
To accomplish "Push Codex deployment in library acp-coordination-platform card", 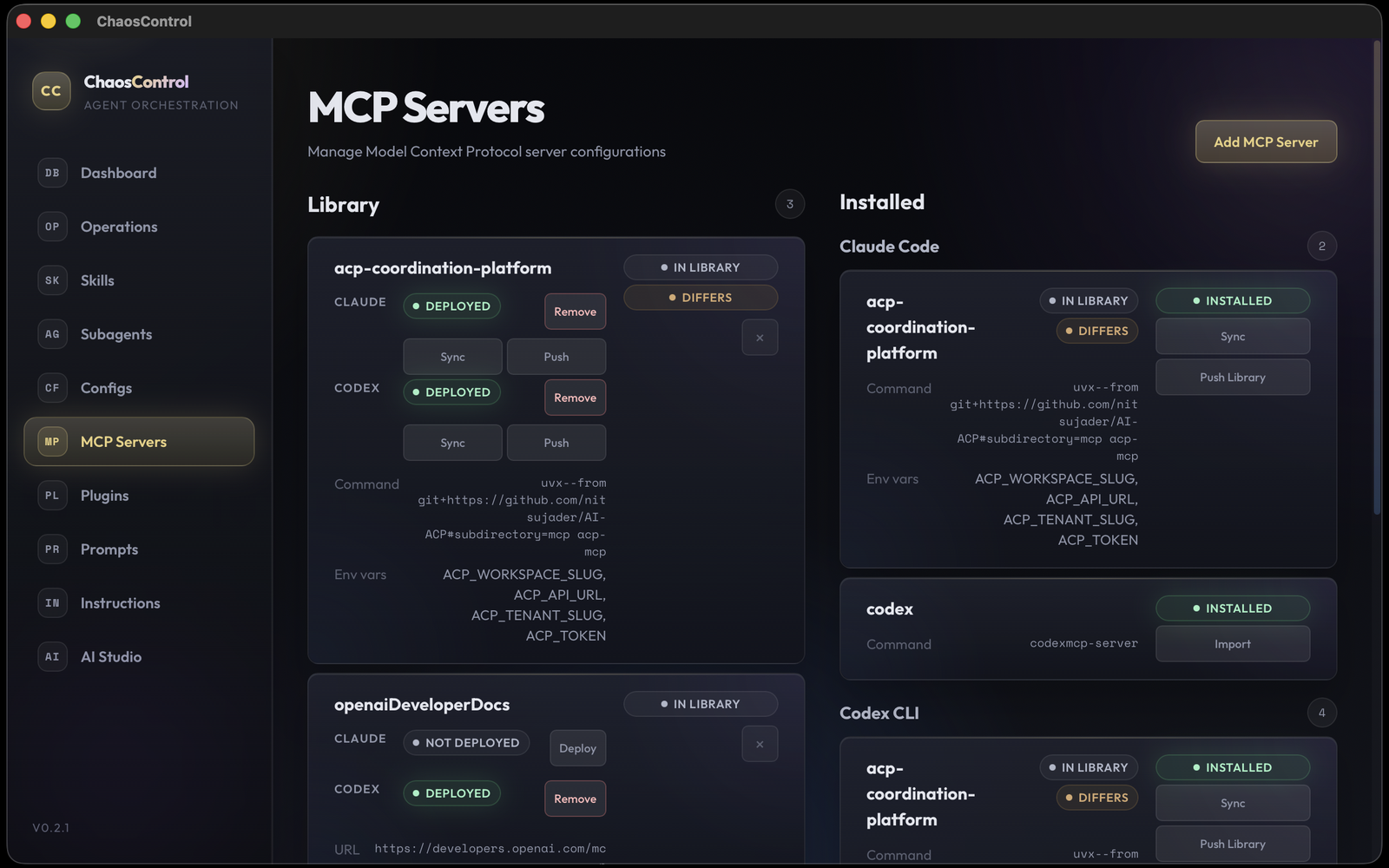I will 556,443.
